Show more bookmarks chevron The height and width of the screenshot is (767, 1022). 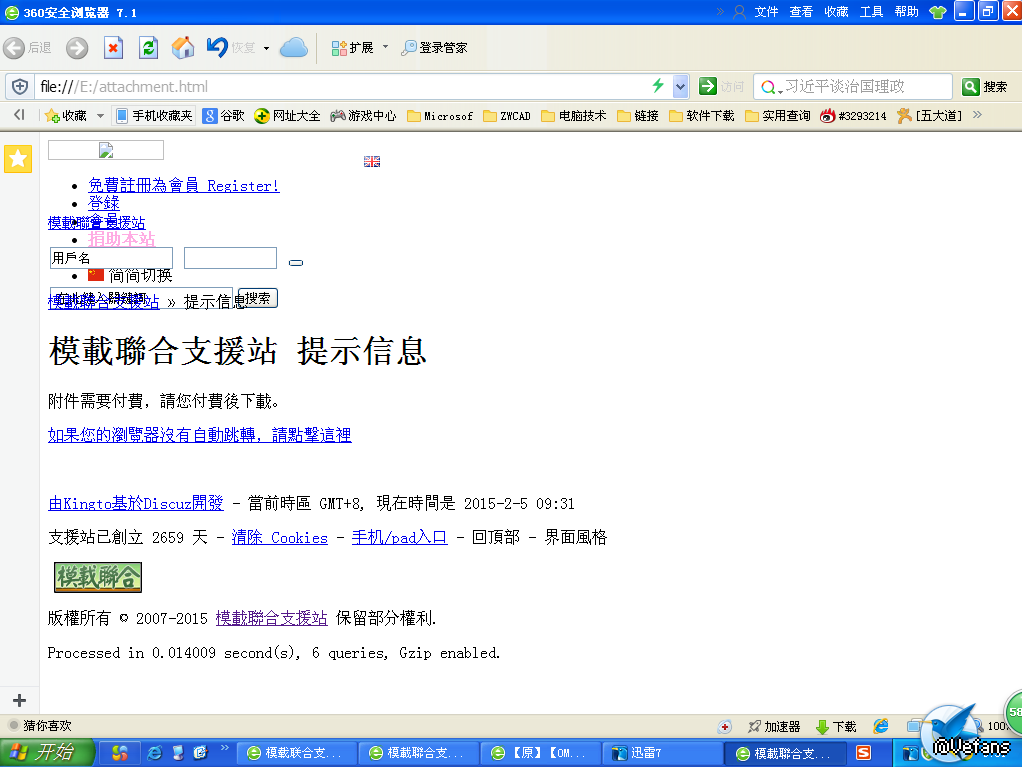tap(977, 115)
